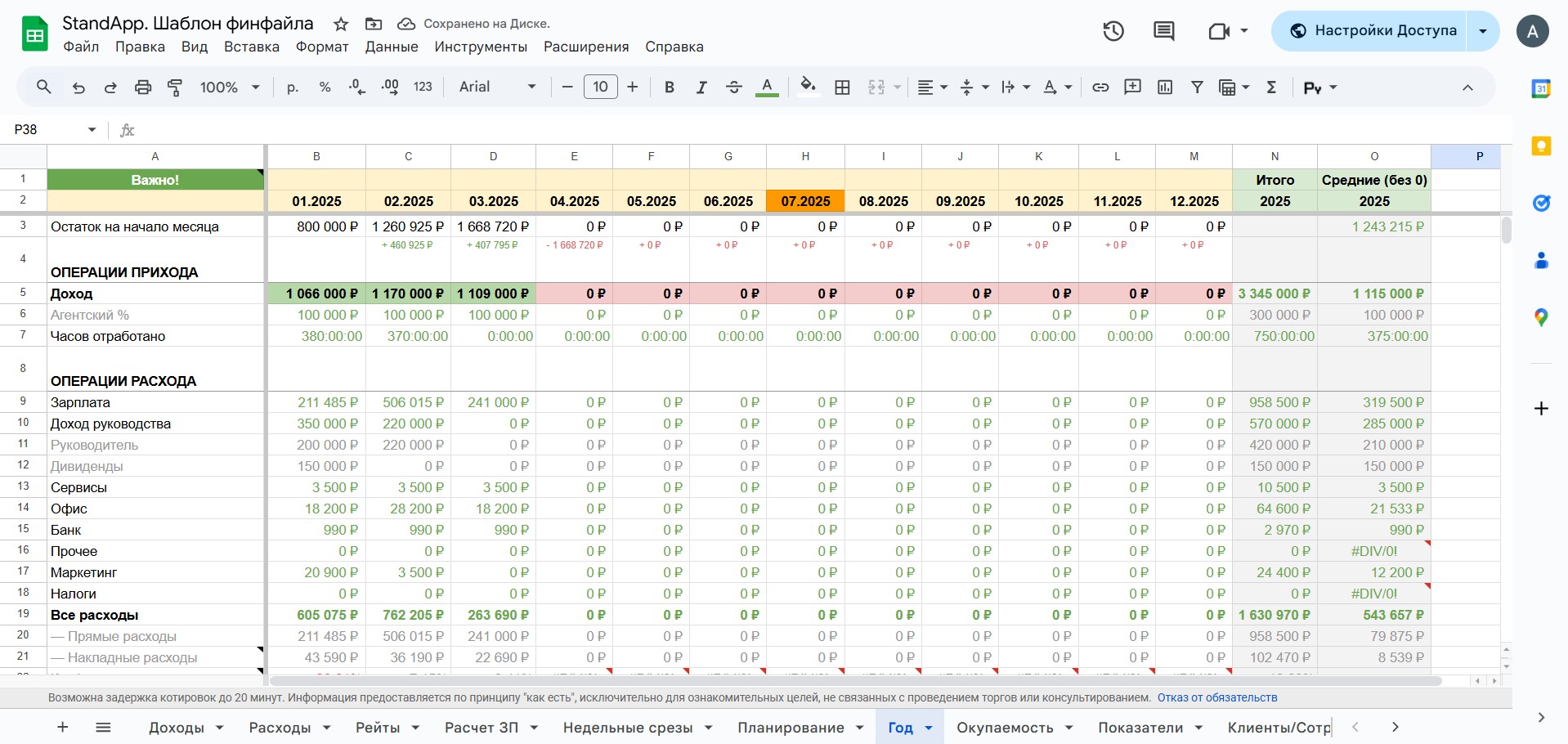Viewport: 1568px width, 744px height.
Task: Open version history clock icon
Action: point(1113,31)
